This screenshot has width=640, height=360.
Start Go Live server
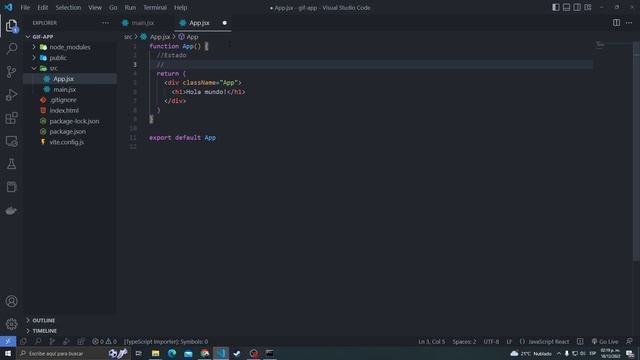pos(605,341)
